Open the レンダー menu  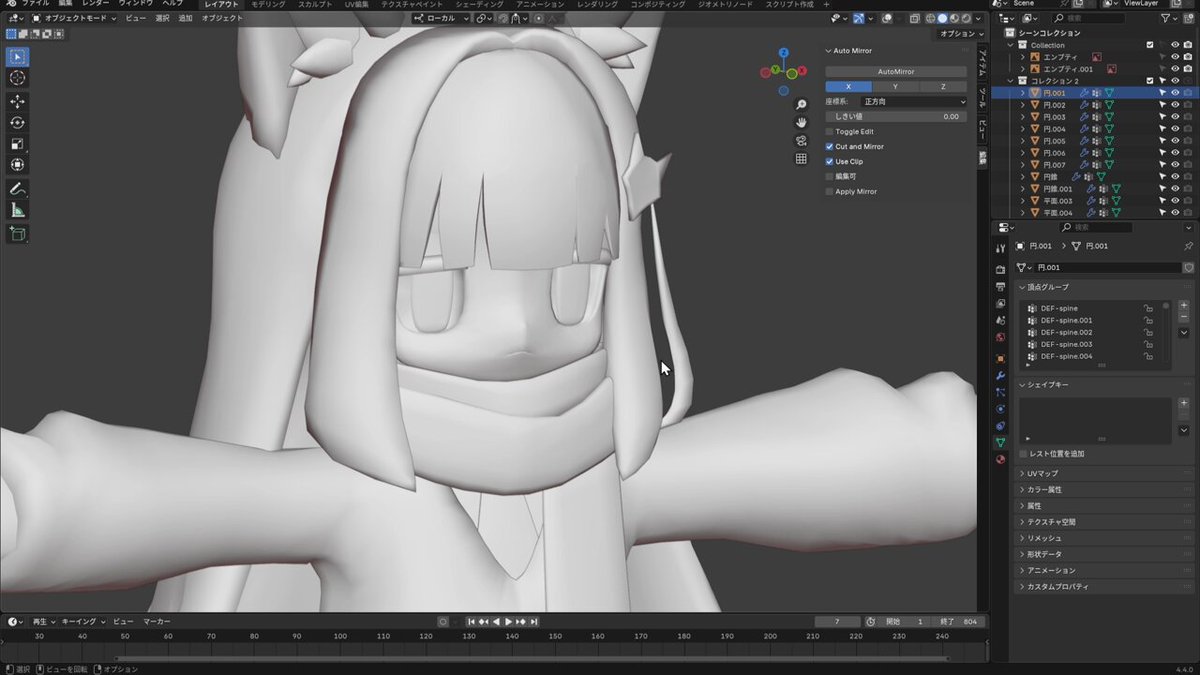96,4
